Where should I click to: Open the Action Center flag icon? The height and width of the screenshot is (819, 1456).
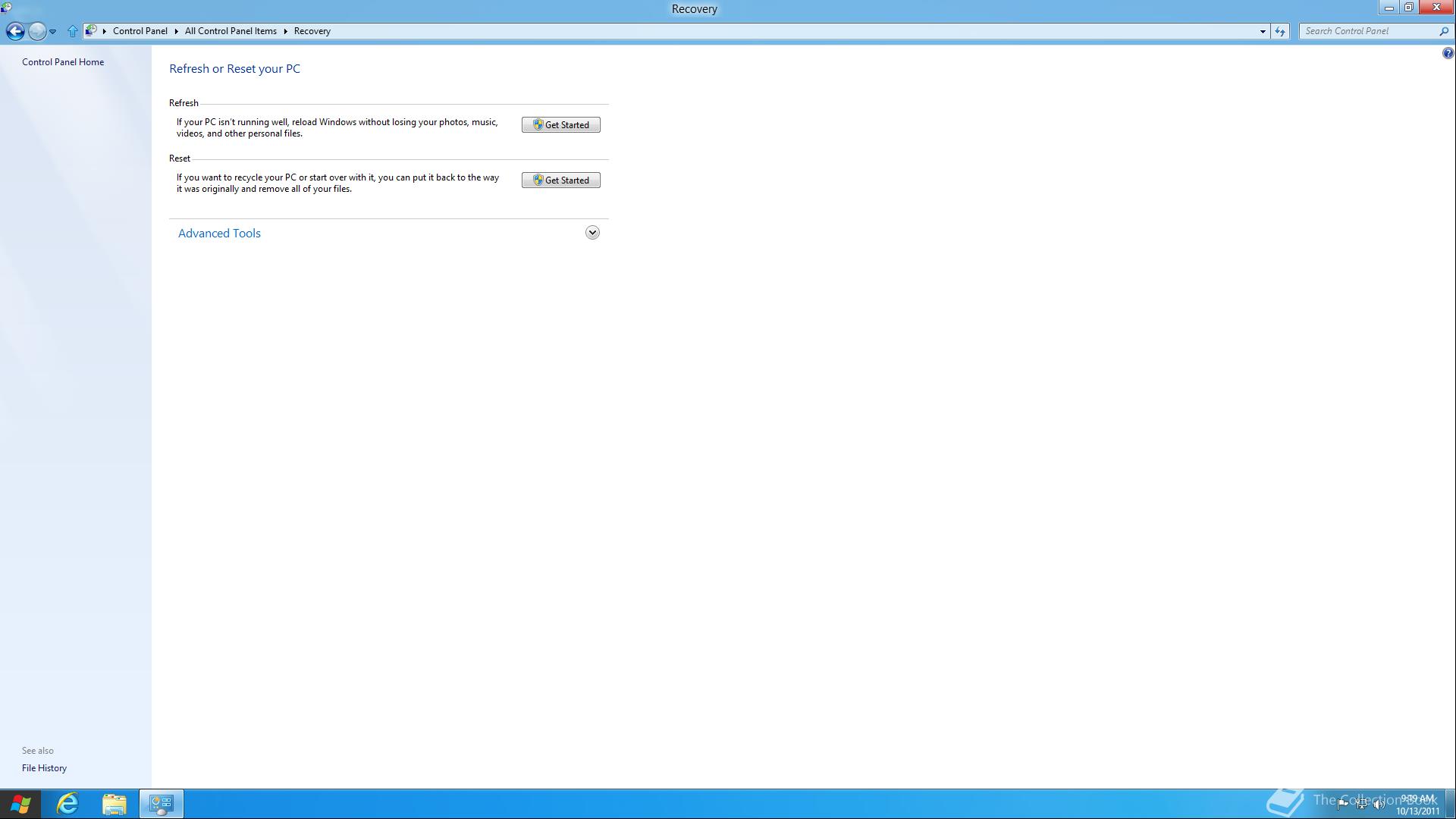click(x=1342, y=804)
